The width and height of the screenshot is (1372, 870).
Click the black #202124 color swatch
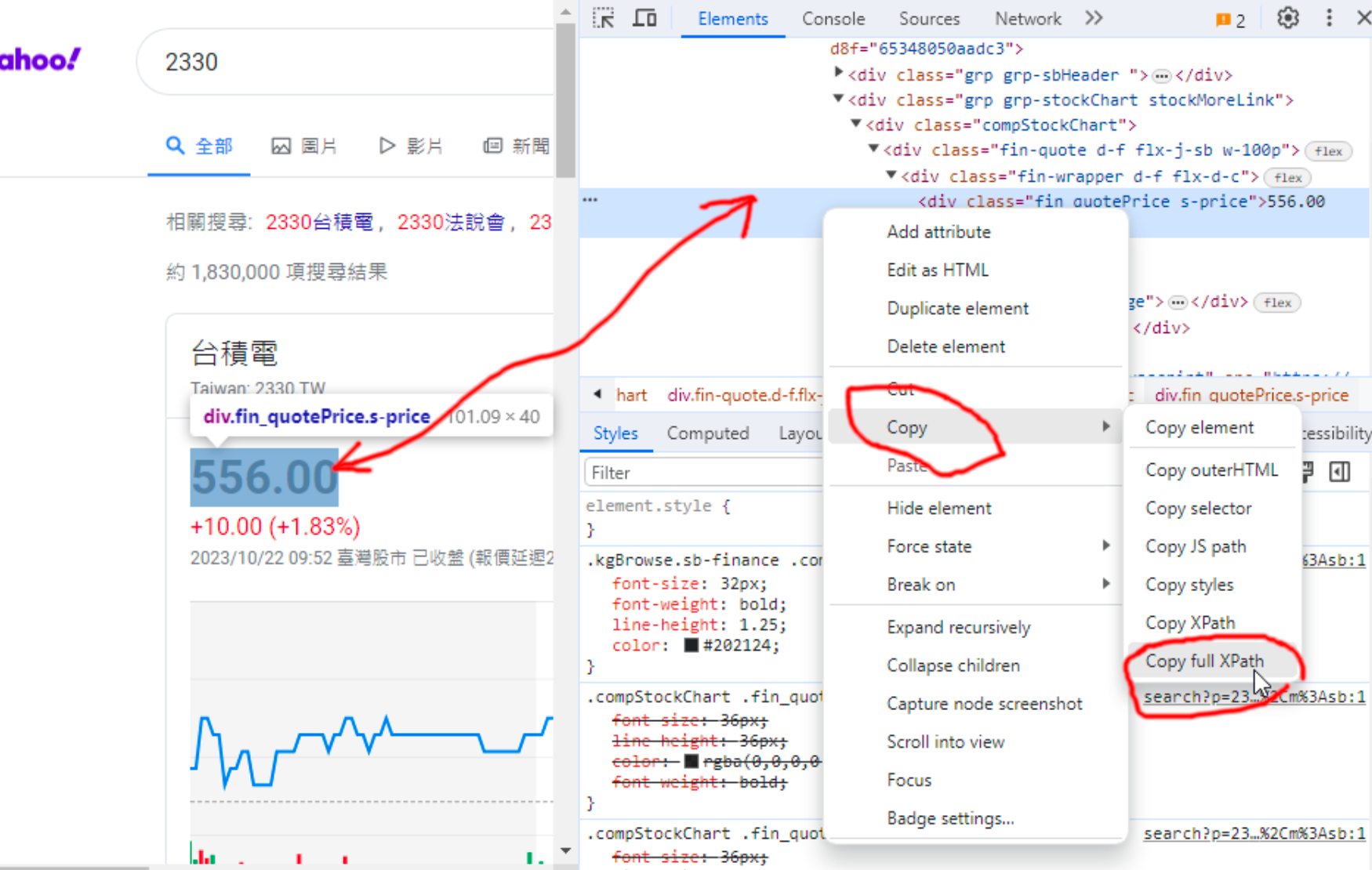tap(691, 645)
